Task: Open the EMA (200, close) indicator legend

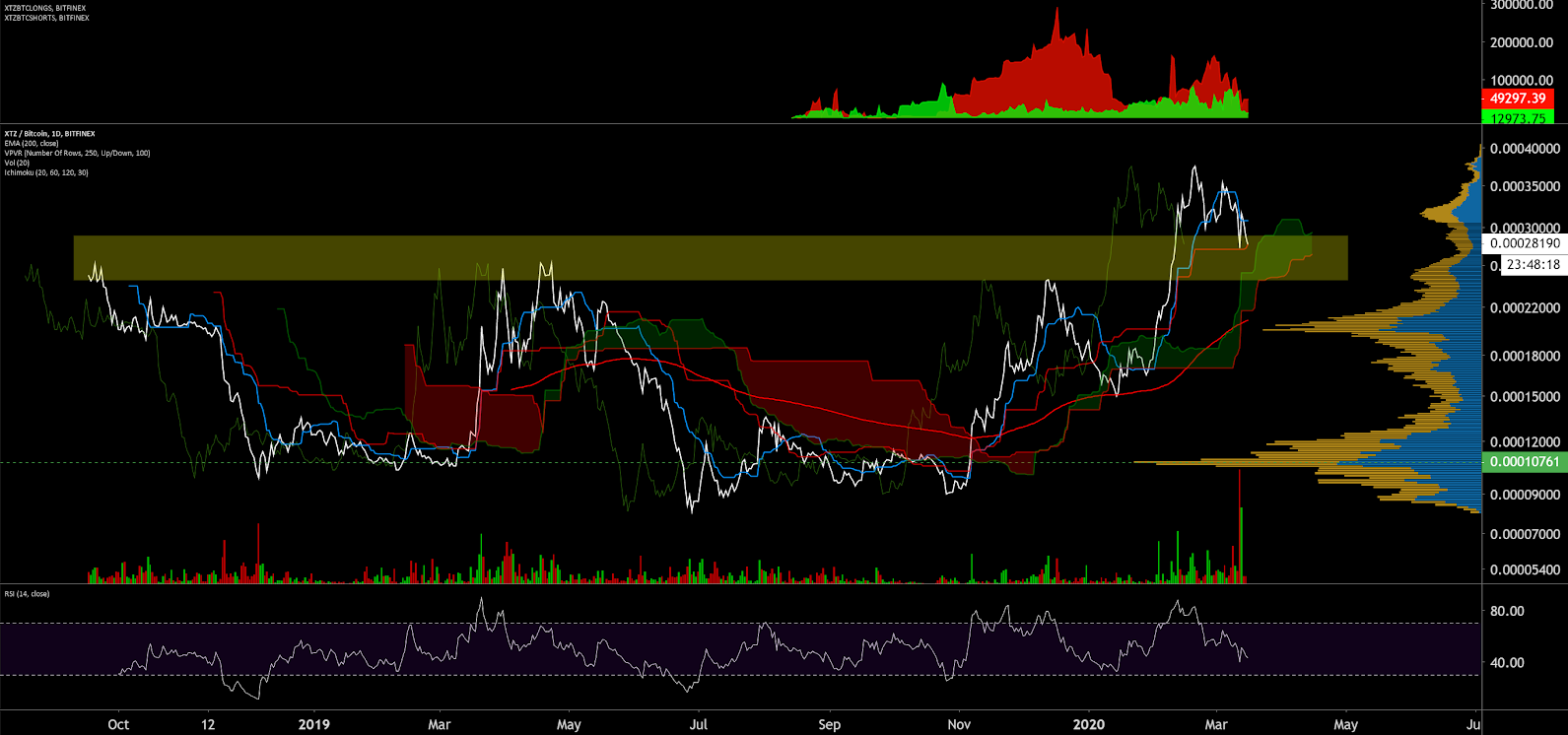Action: (32, 143)
